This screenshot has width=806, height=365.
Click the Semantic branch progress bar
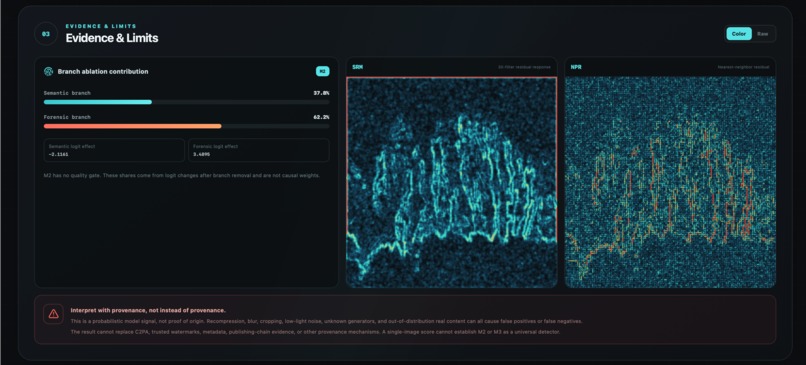coord(187,102)
